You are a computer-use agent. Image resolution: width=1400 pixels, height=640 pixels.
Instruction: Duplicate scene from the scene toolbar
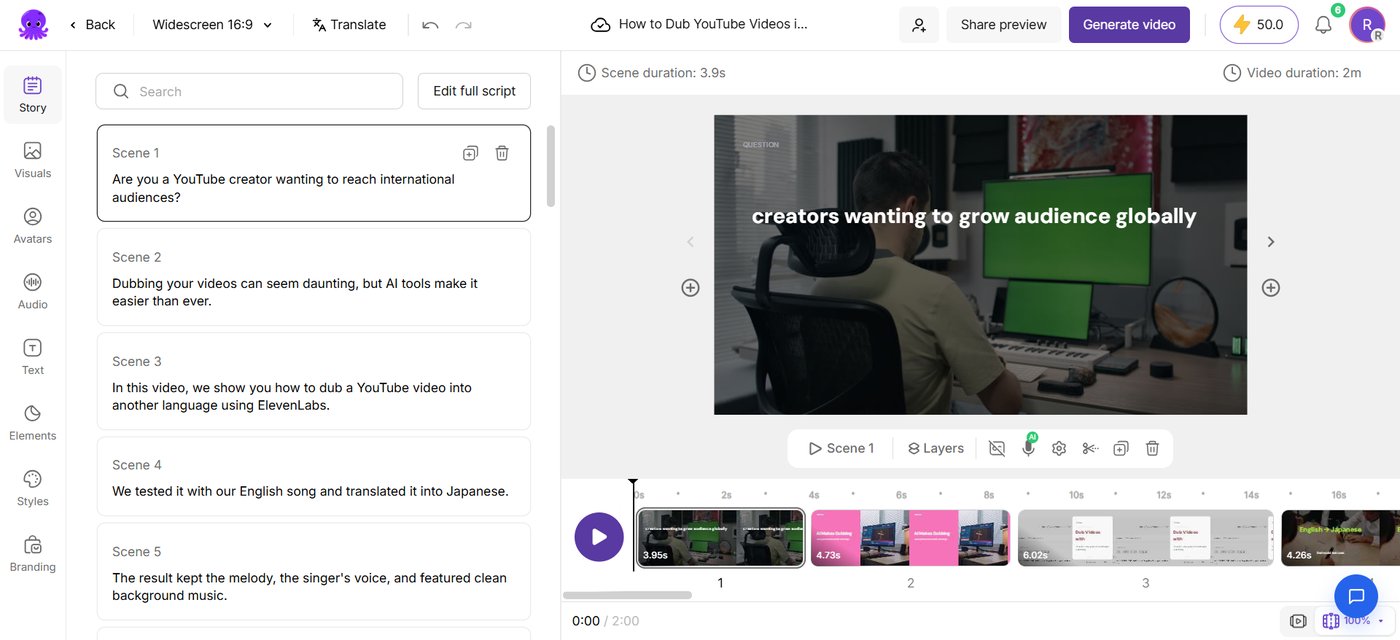(x=1121, y=449)
